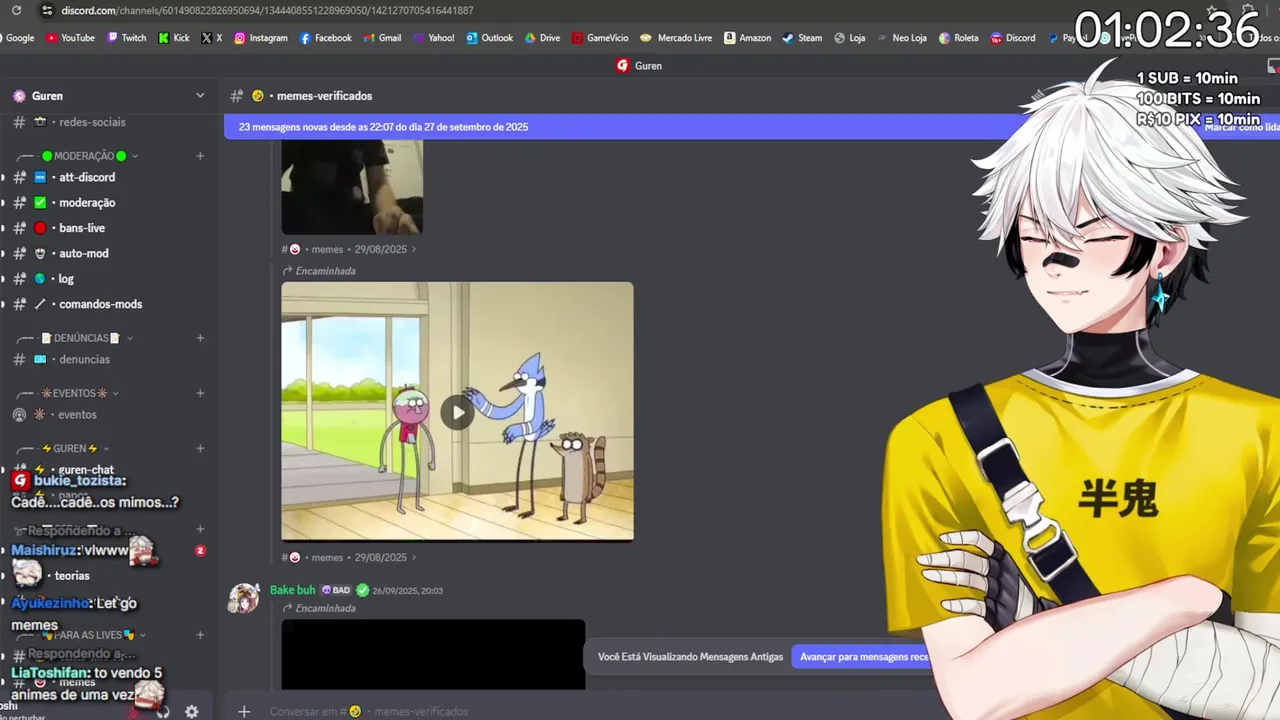The image size is (1280, 720).
Task: Open the YouTube bookmark
Action: point(70,38)
